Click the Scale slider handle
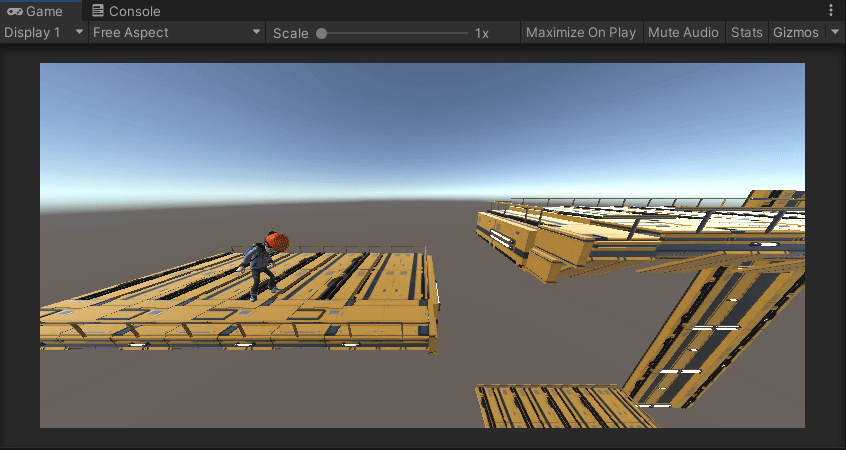Viewport: 846px width, 450px height. [322, 33]
